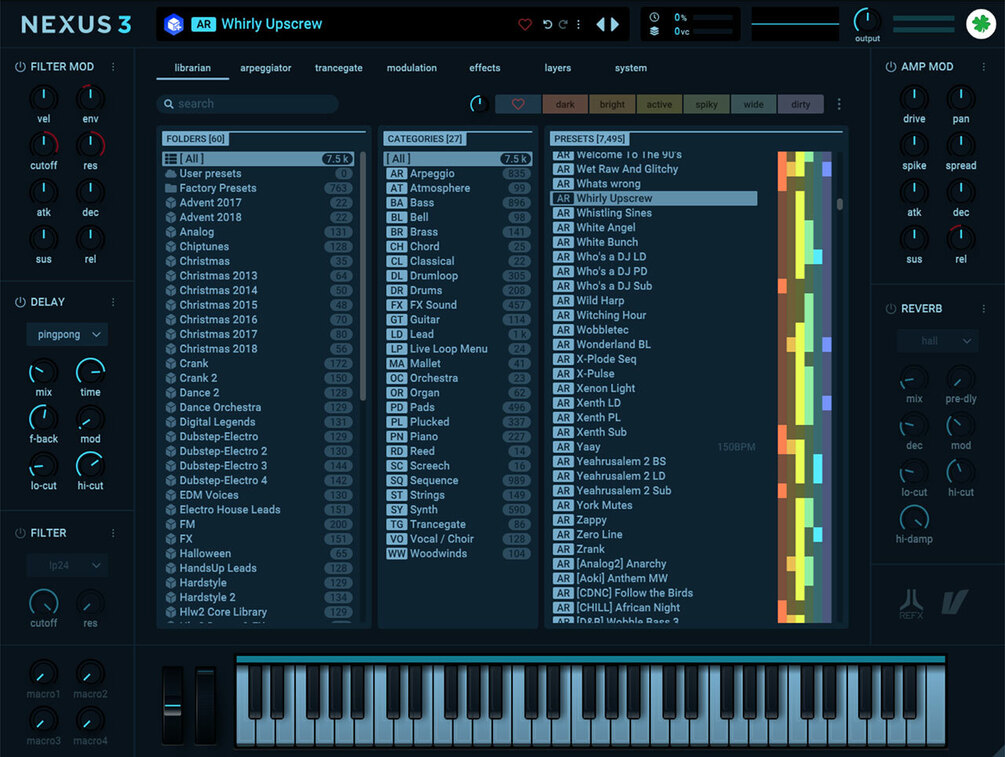Click the preset library cube icon
The width and height of the screenshot is (1005, 757).
(x=174, y=24)
